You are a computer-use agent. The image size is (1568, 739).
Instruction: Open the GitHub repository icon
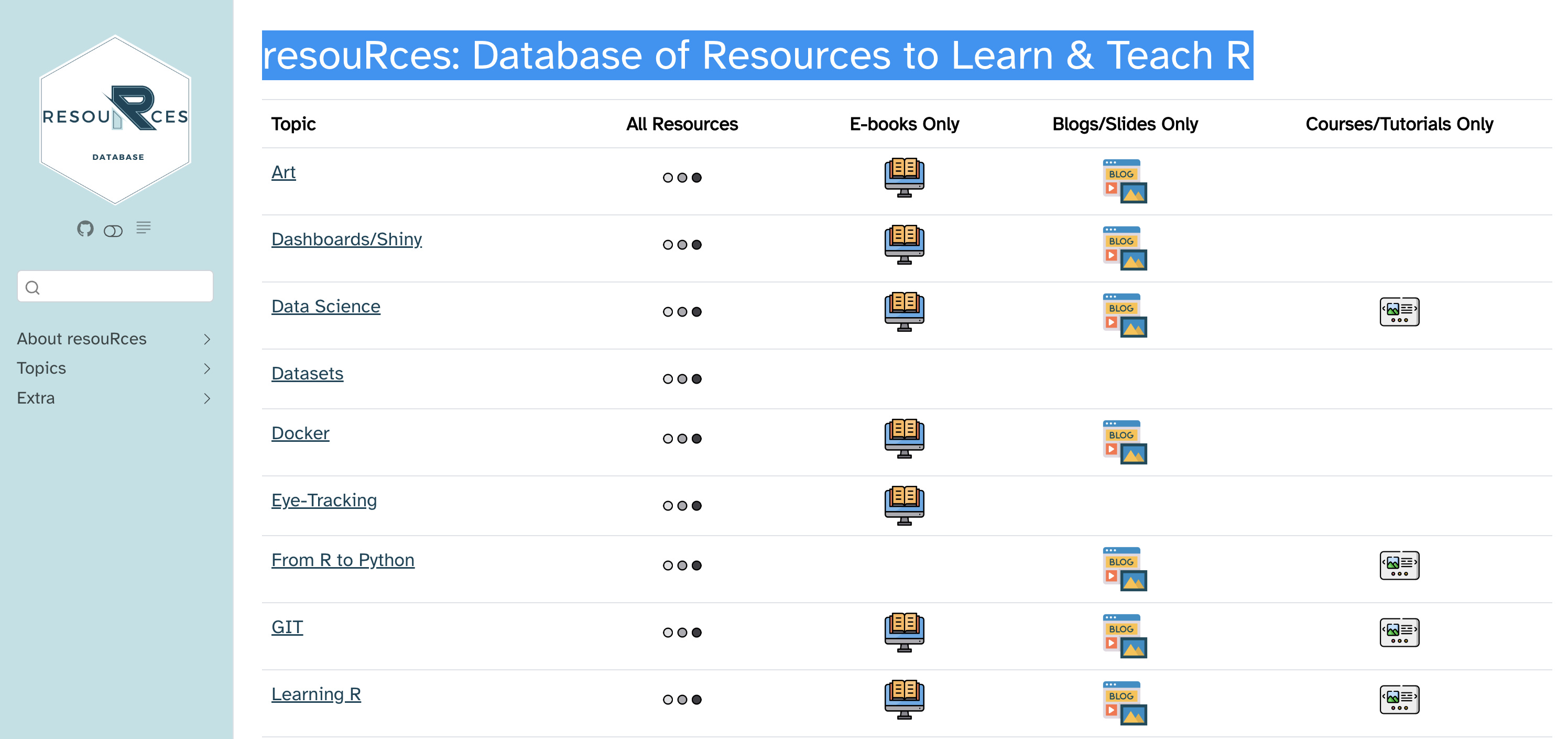pyautogui.click(x=85, y=229)
